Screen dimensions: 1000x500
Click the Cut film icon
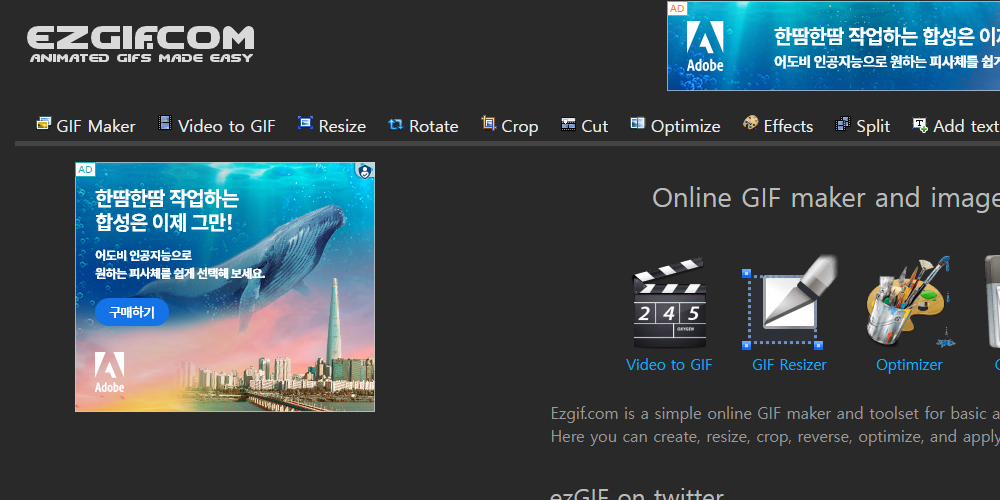coord(568,124)
